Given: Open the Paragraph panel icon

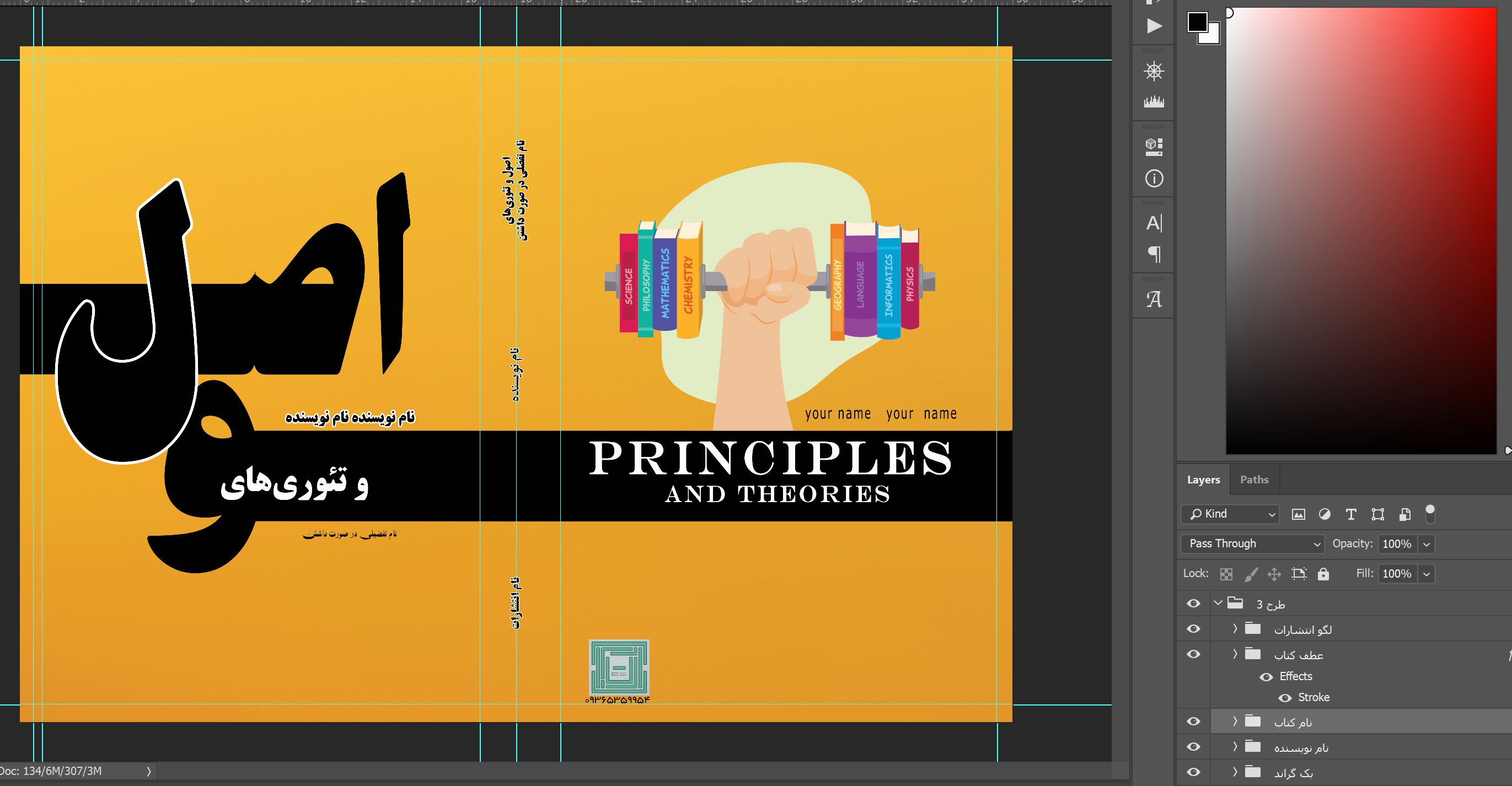Looking at the screenshot, I should [1154, 254].
